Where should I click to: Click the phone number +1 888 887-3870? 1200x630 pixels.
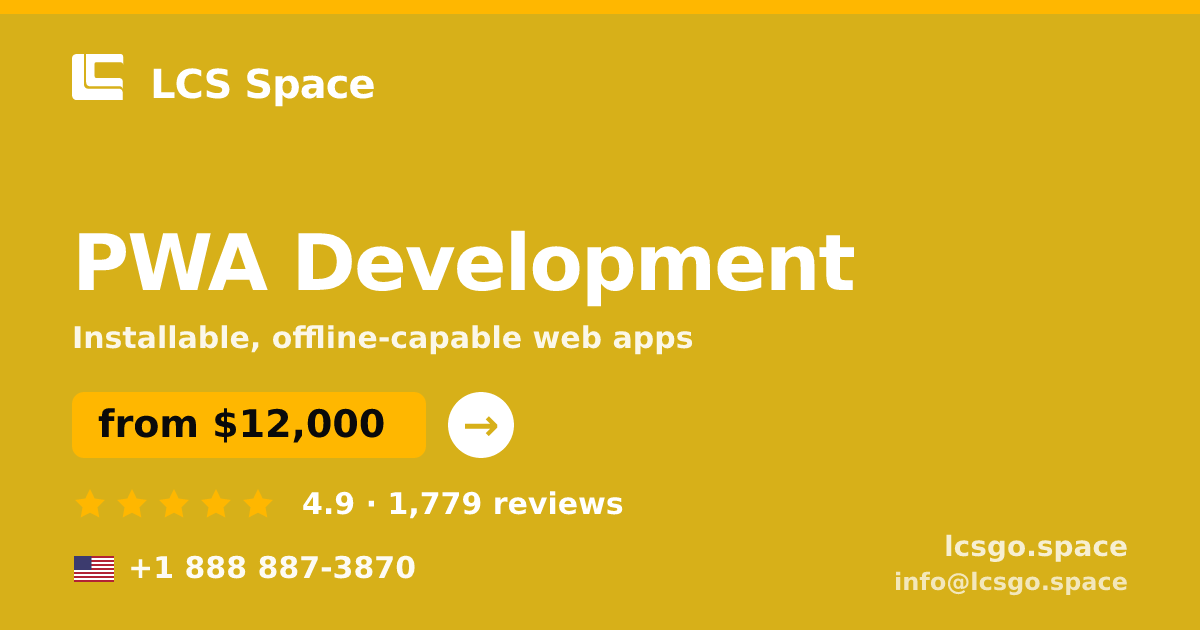tap(272, 568)
